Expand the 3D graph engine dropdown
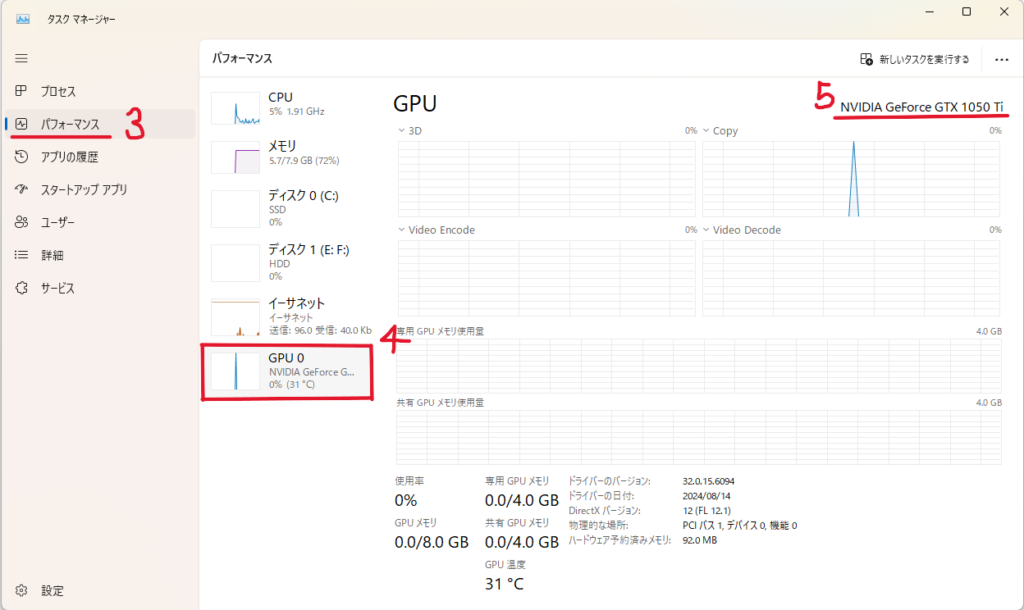The width and height of the screenshot is (1024, 610). coord(403,131)
